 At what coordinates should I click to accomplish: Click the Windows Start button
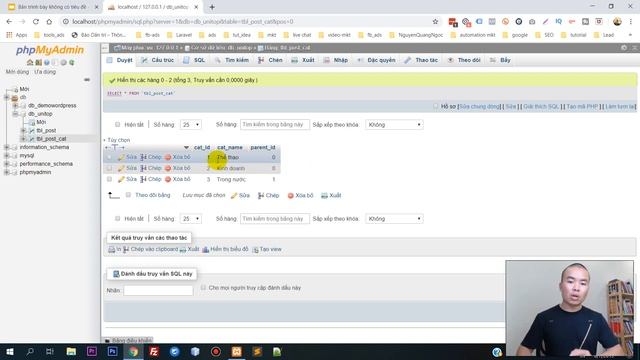(9, 351)
